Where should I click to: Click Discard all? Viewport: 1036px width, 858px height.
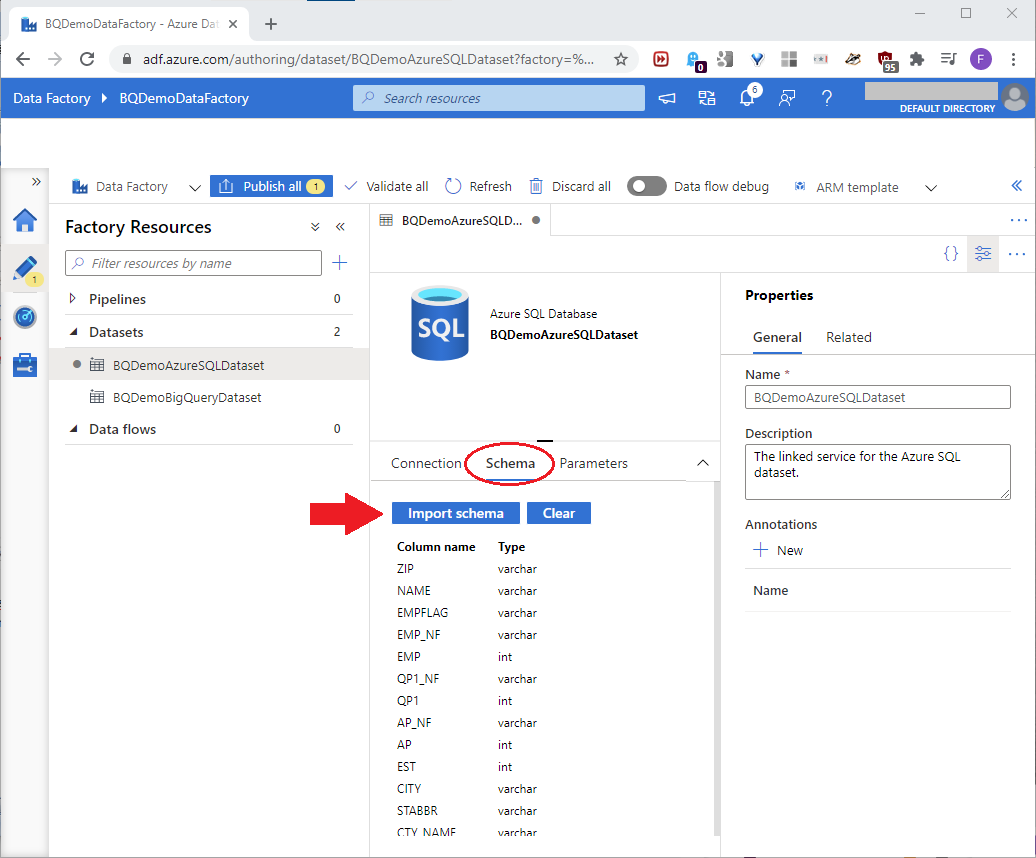coord(570,187)
